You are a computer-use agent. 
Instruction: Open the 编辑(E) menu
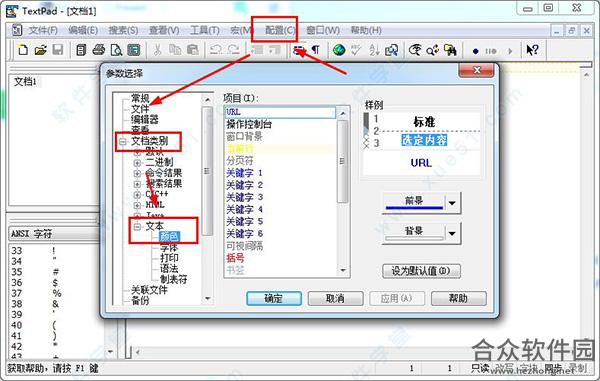(83, 30)
